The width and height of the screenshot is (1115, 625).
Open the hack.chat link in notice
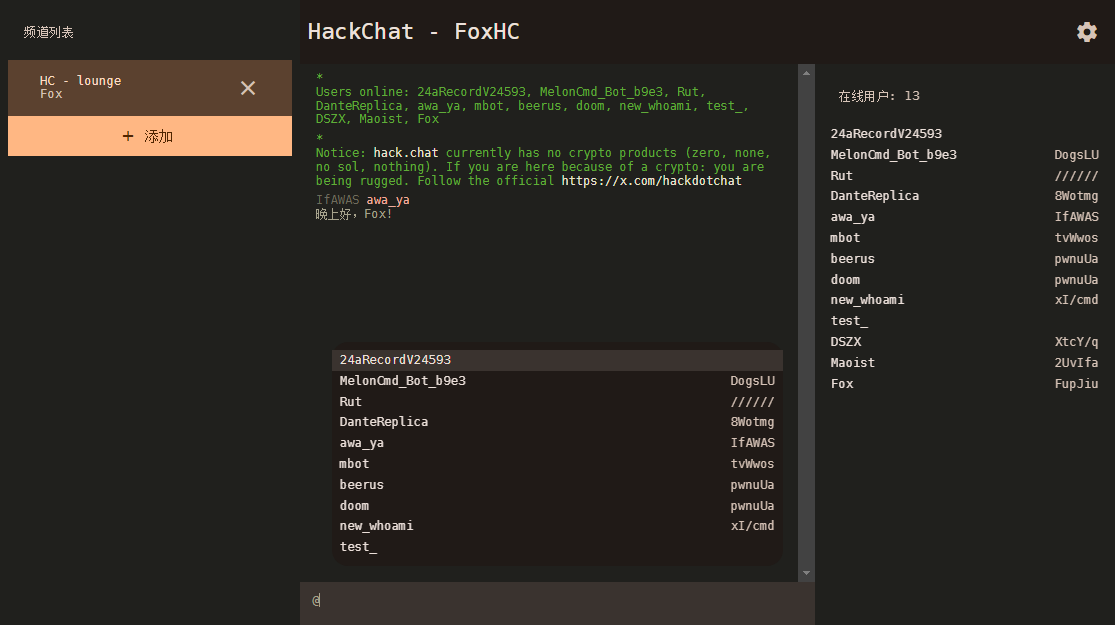[405, 153]
